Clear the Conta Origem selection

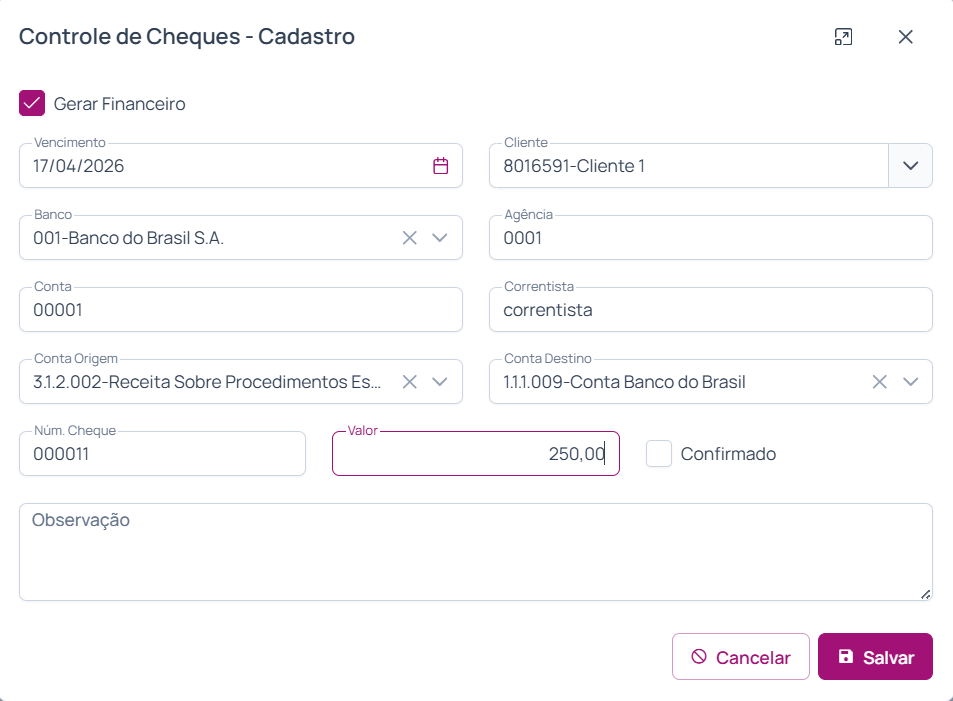coord(409,382)
